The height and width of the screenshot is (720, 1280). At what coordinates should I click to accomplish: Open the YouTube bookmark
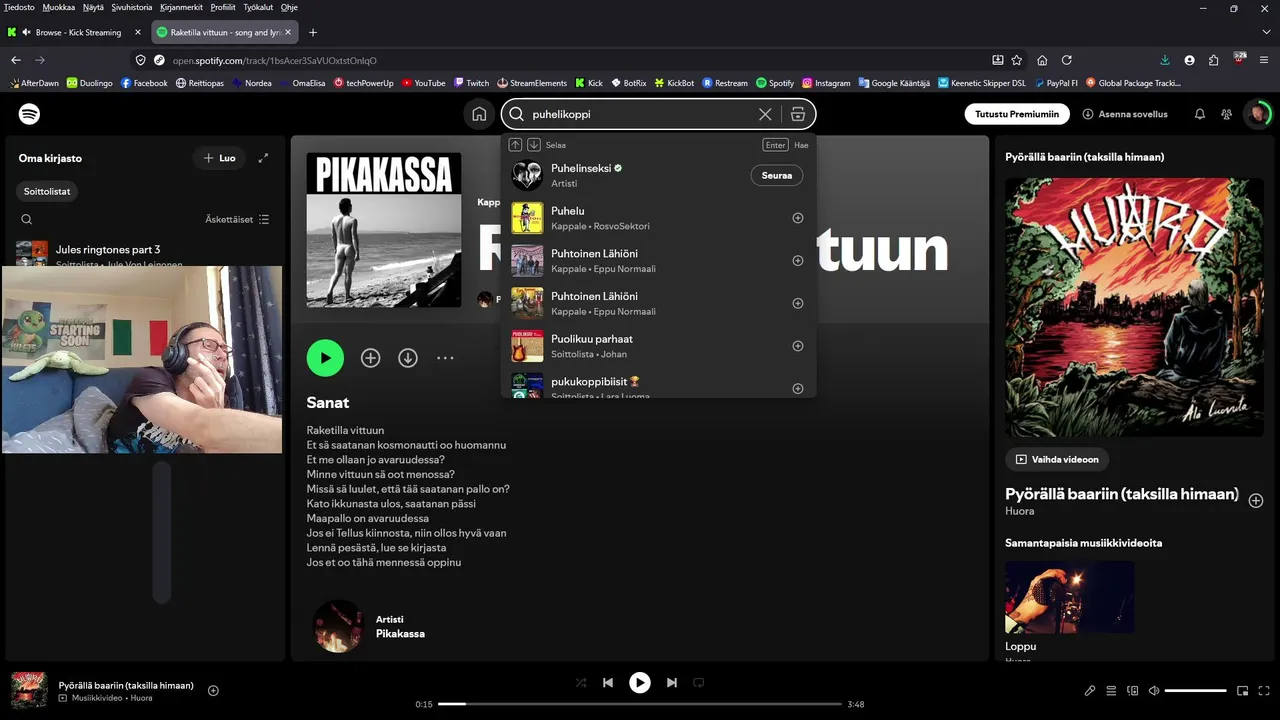pos(424,83)
